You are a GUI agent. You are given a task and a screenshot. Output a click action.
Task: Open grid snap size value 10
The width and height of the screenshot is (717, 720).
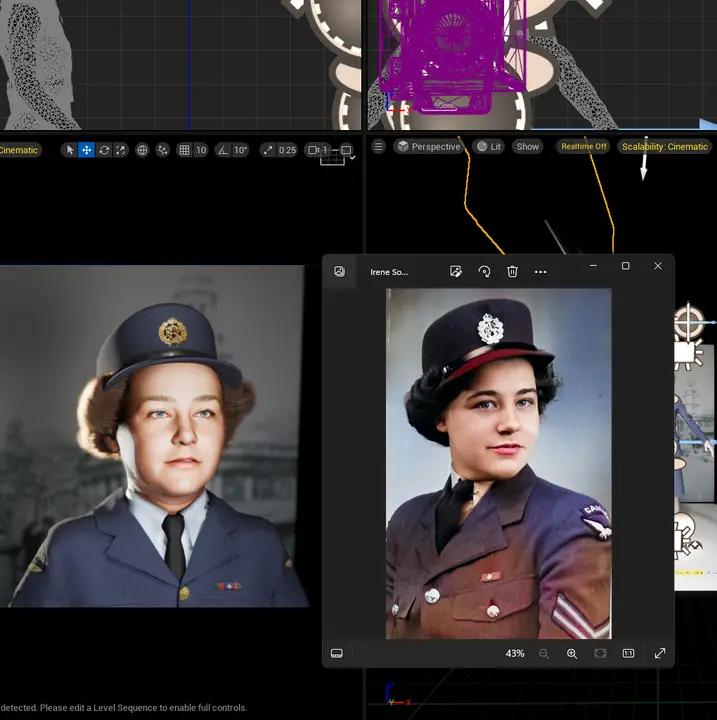coord(201,150)
